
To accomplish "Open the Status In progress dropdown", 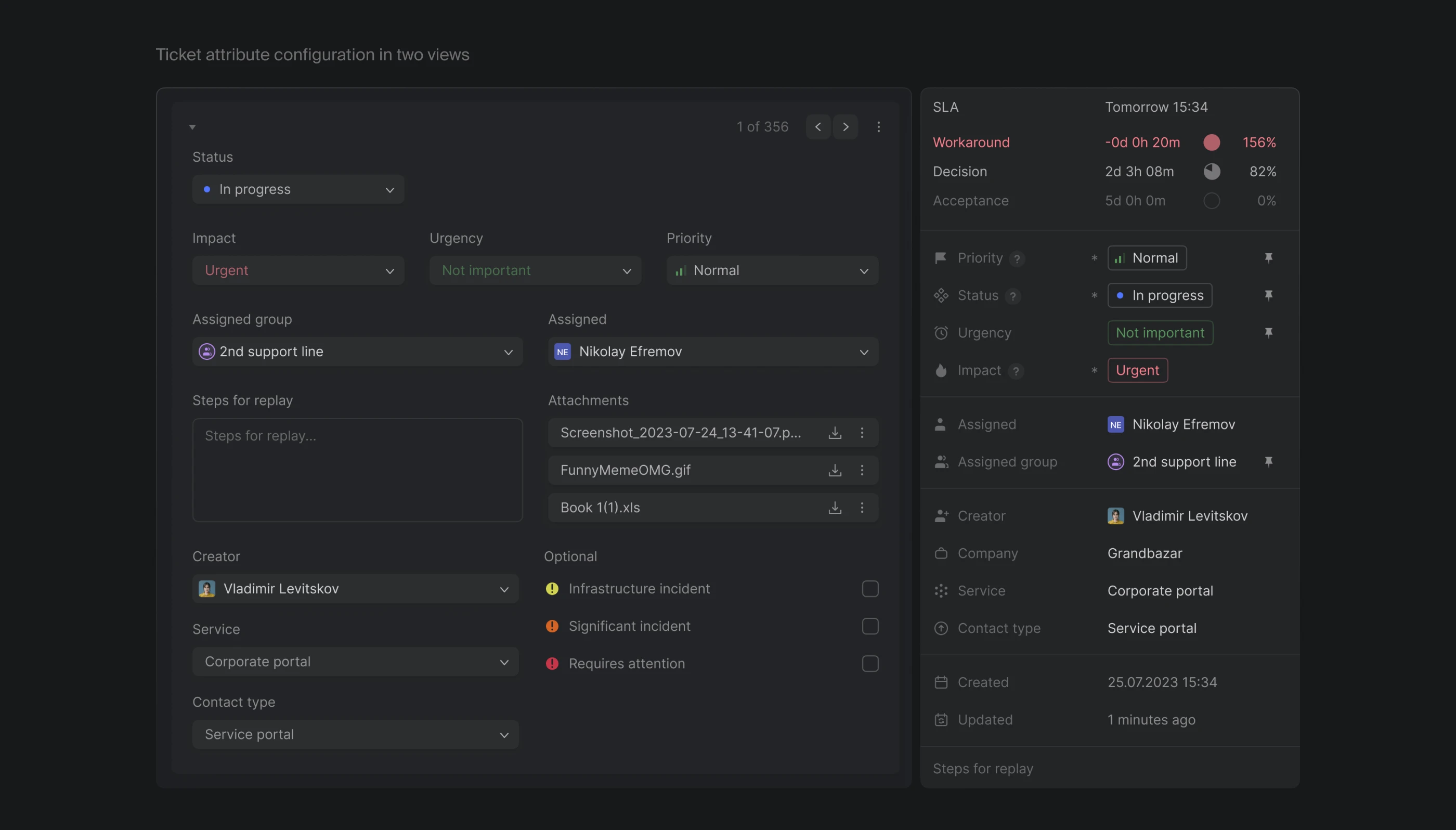I will 298,189.
